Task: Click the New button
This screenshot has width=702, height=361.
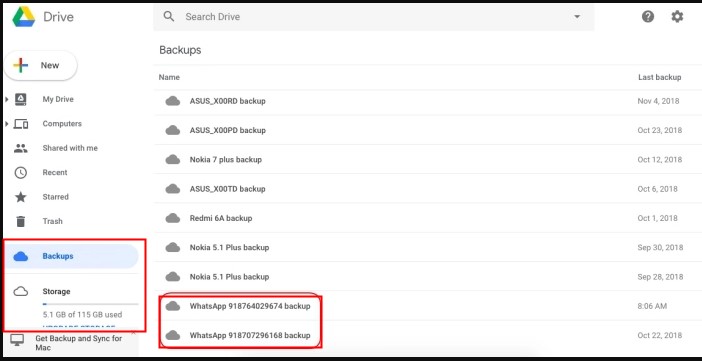Action: [x=41, y=65]
